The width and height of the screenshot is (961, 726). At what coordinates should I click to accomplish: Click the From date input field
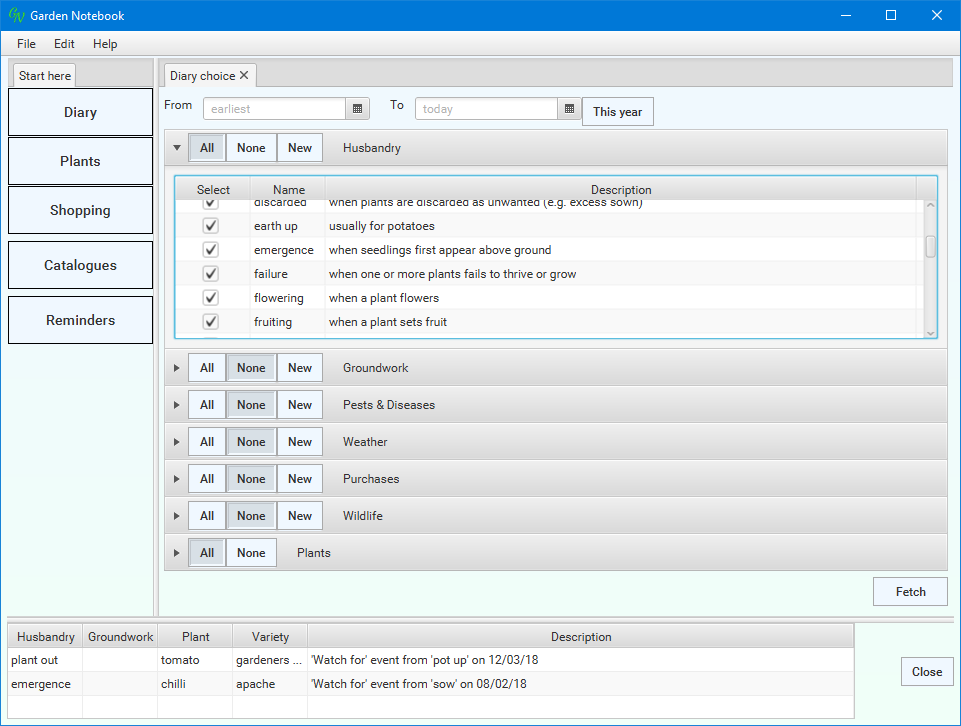coord(275,109)
